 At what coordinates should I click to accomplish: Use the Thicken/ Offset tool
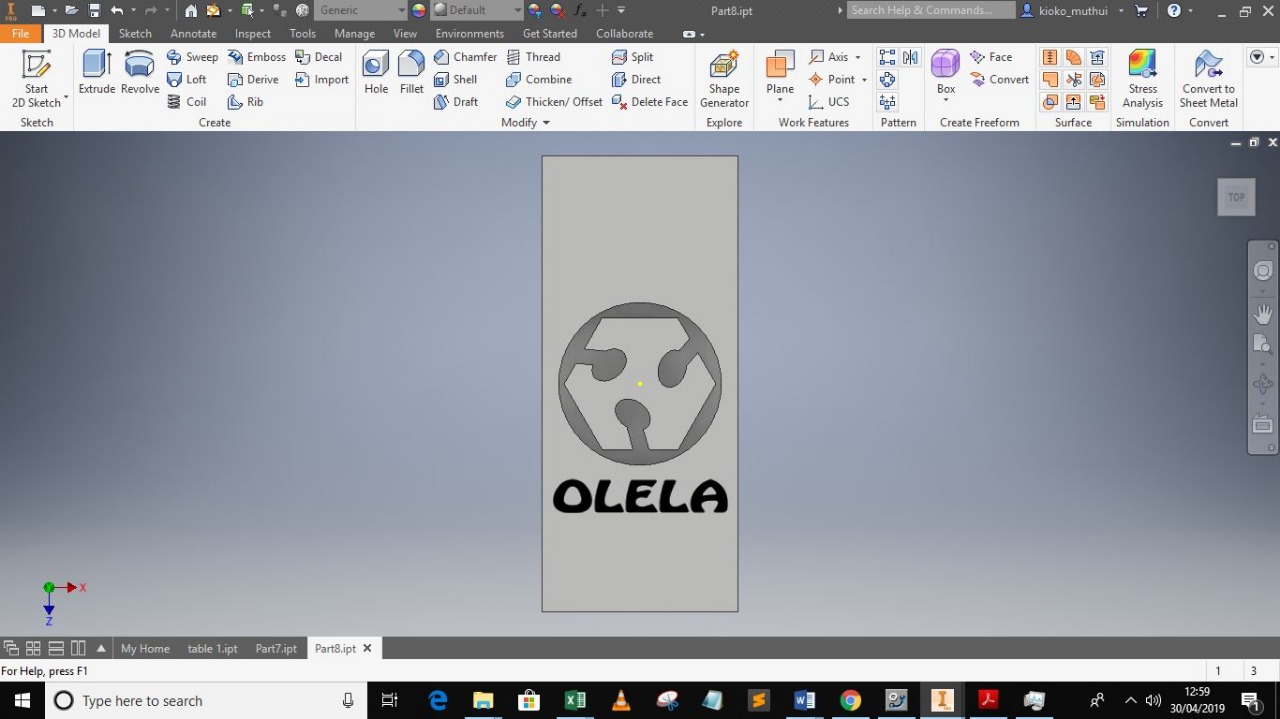click(554, 102)
